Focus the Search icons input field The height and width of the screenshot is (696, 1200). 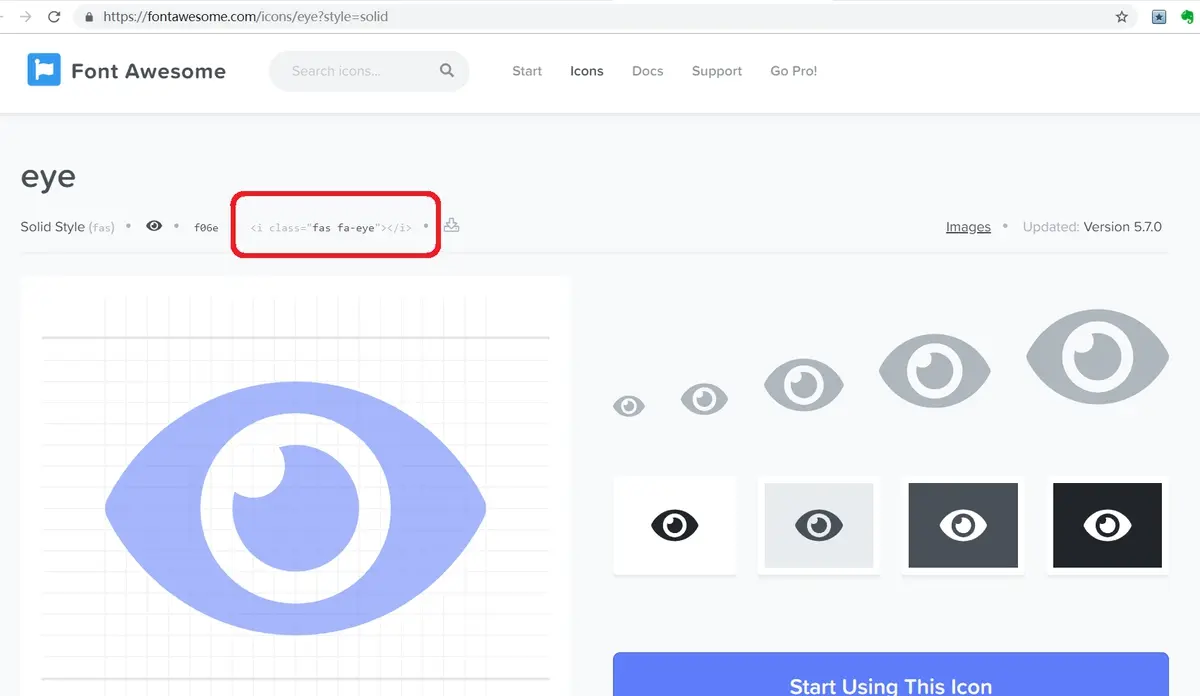click(369, 71)
